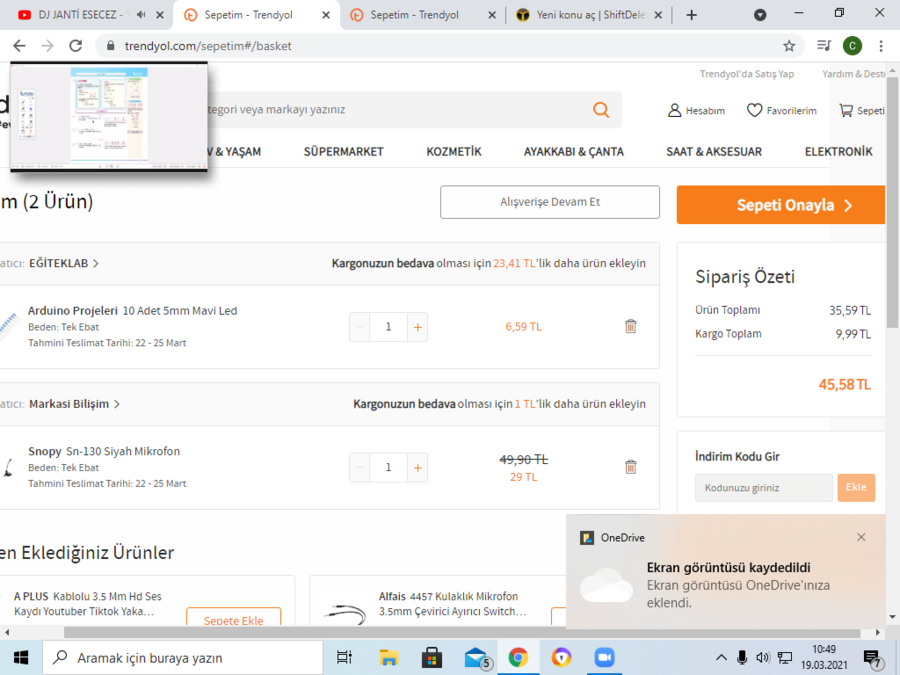900x675 pixels.
Task: Open the Sepetim cart icon
Action: [x=846, y=110]
